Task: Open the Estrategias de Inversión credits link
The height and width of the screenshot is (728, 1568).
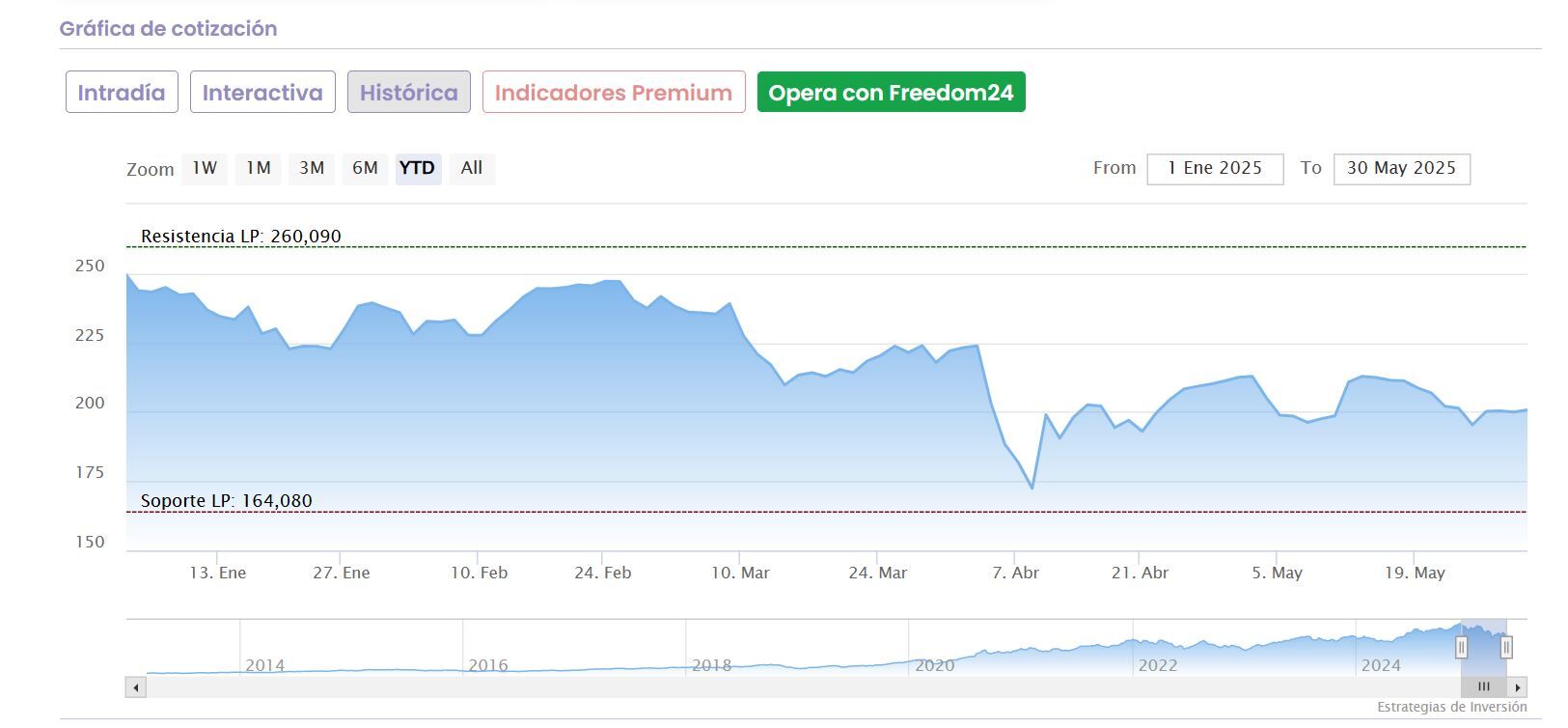Action: pos(1451,707)
